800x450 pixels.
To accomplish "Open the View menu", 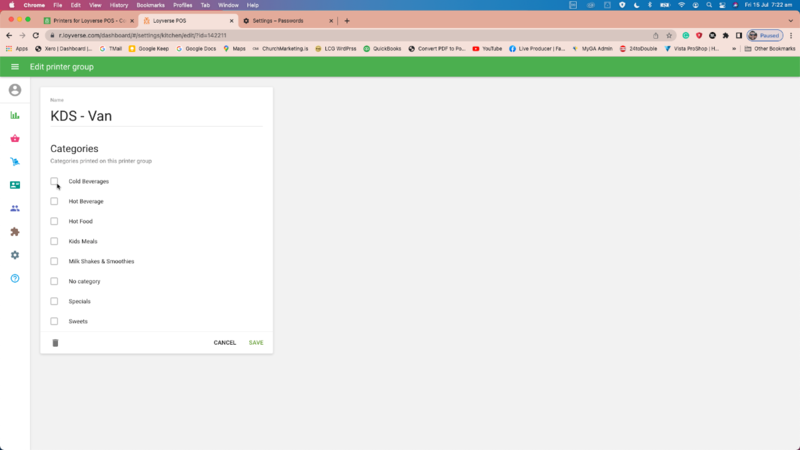I will pyautogui.click(x=95, y=5).
